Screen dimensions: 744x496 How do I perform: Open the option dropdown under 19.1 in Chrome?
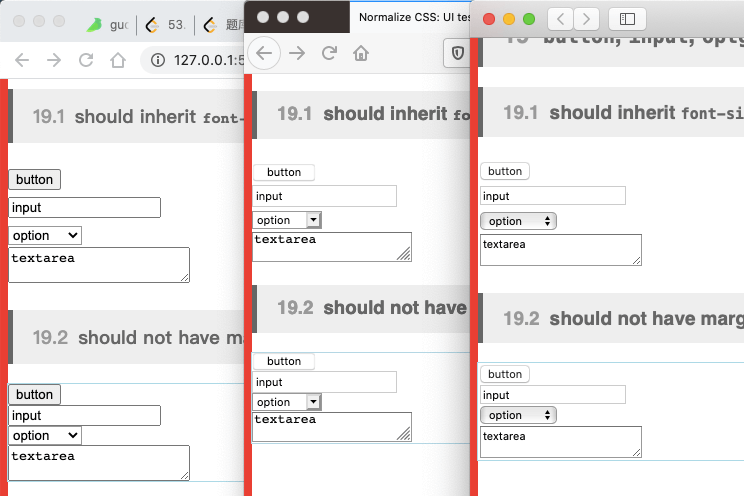45,235
